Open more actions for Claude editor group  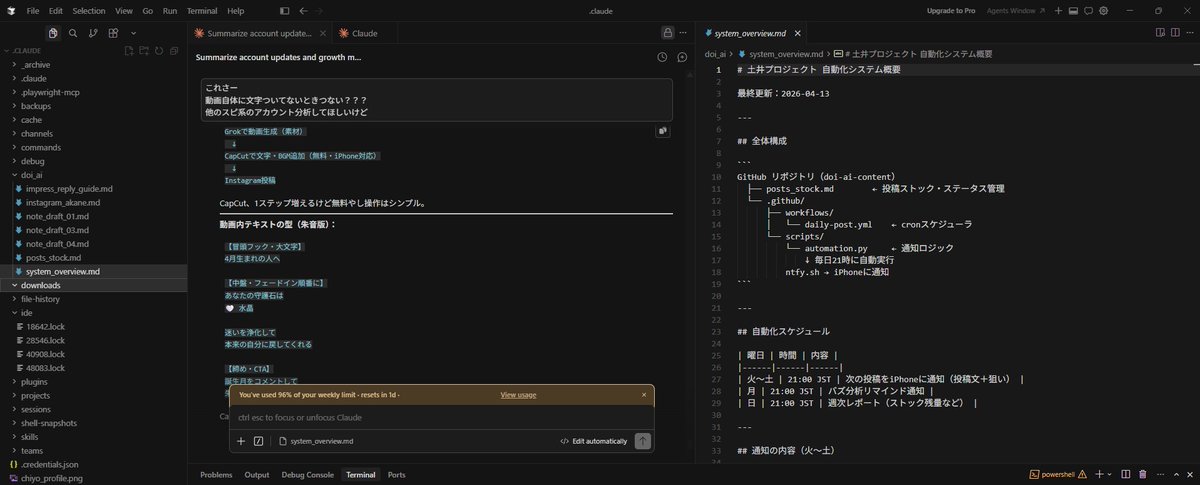coord(684,33)
